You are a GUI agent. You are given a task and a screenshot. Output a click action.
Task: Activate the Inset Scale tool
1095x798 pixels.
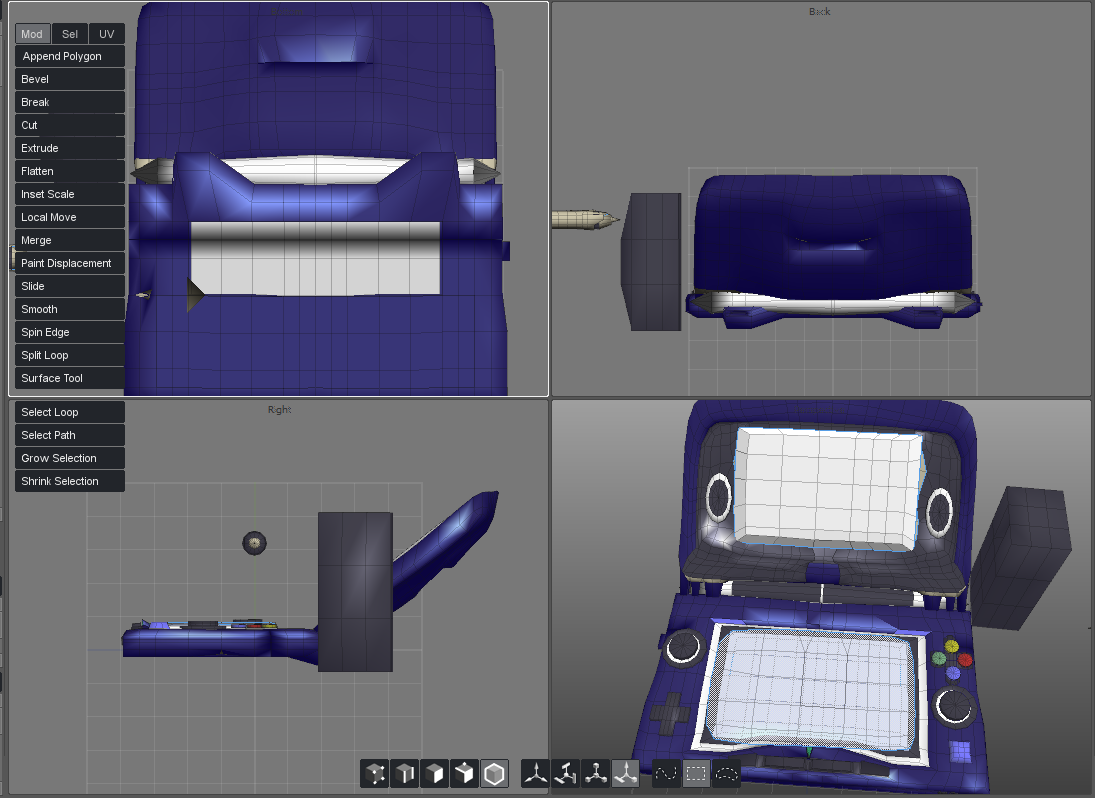coord(70,194)
